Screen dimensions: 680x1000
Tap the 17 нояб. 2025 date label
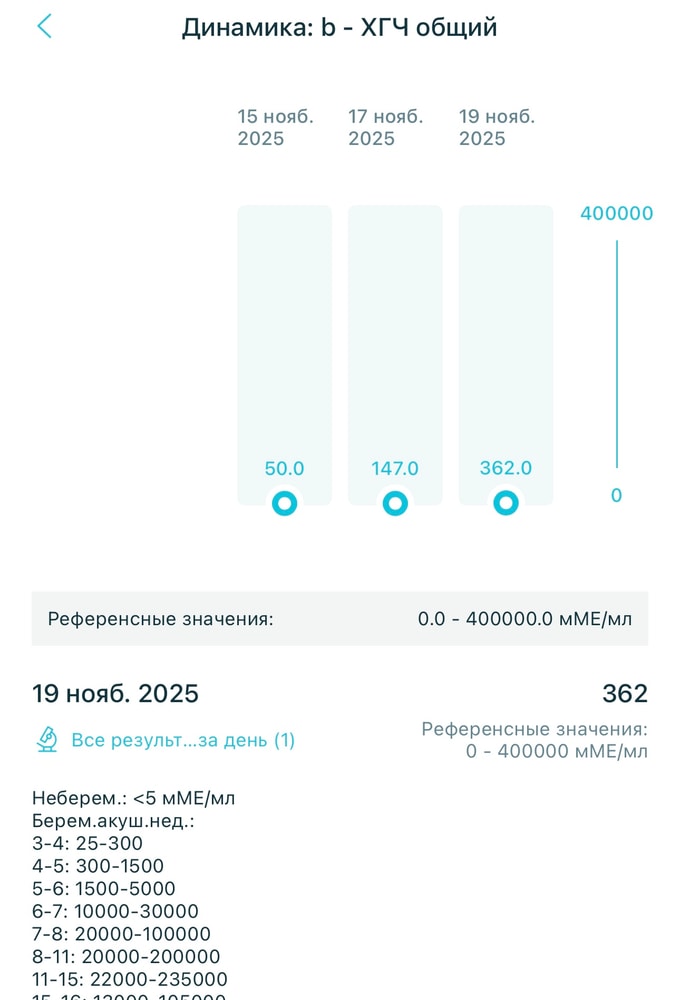click(x=385, y=128)
